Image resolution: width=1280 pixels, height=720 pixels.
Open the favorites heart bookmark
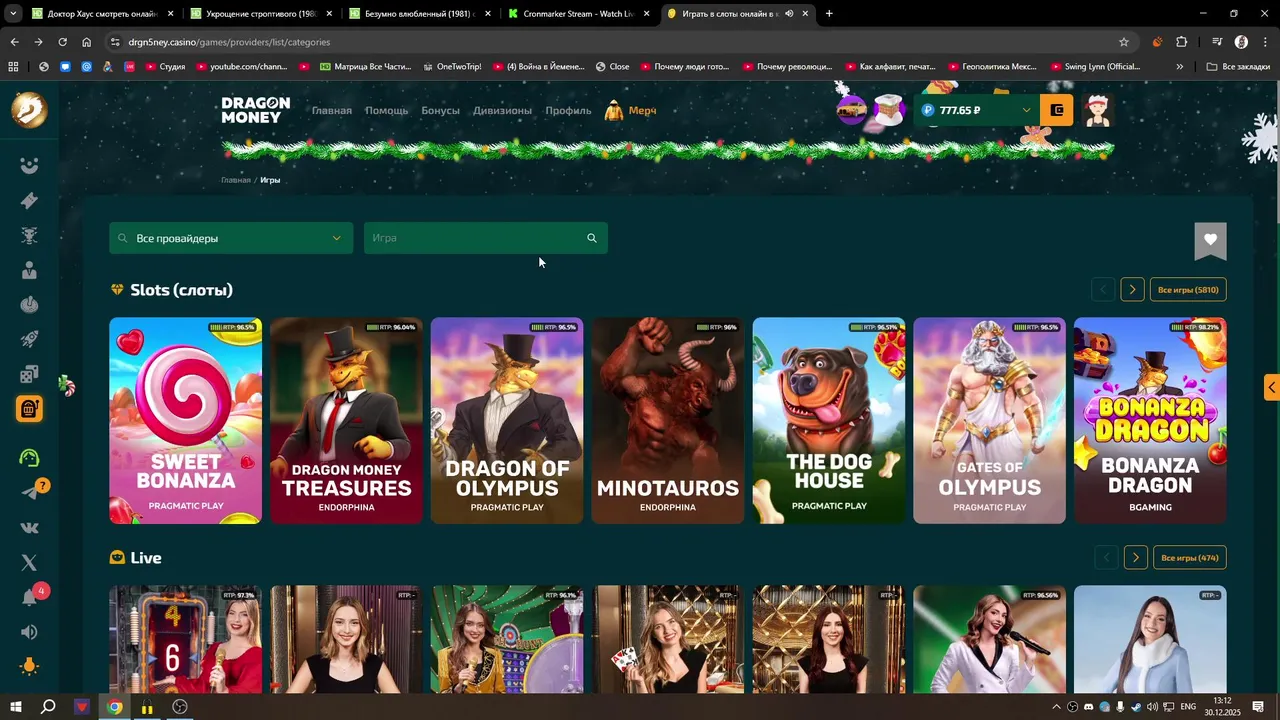coord(1210,240)
